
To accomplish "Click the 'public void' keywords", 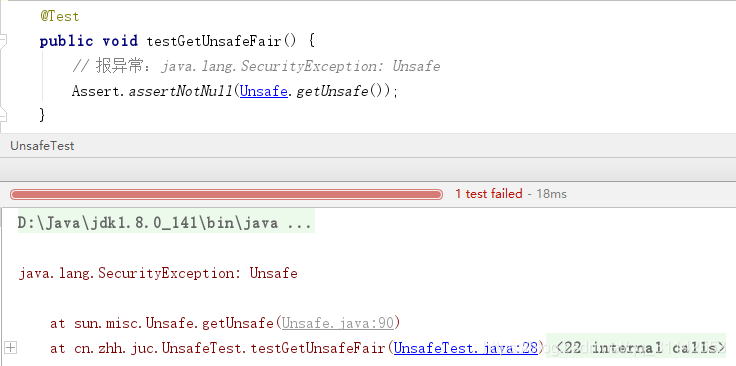I will click(x=89, y=41).
